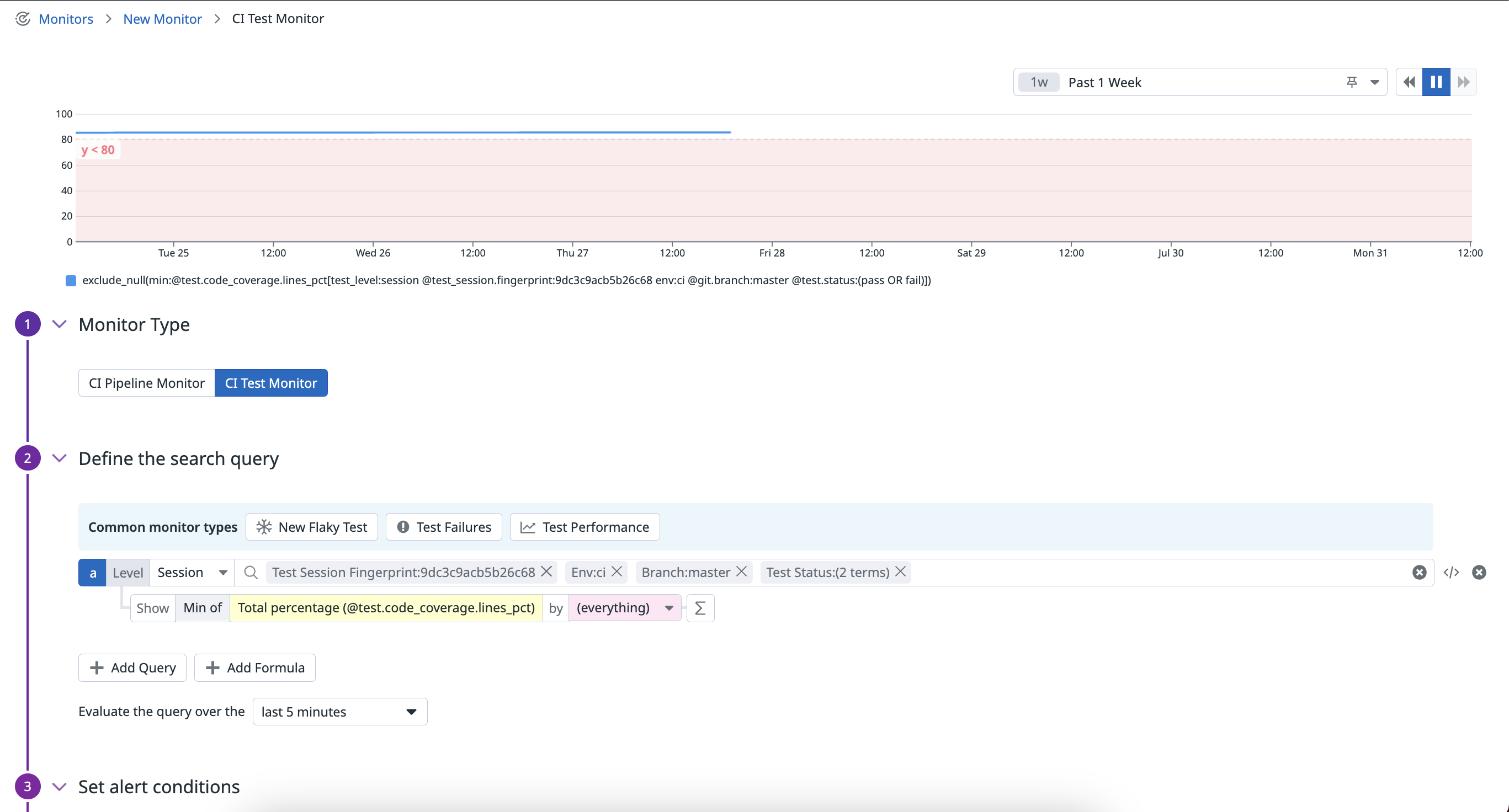Choose Test Performance common monitor type
The height and width of the screenshot is (812, 1509).
pyautogui.click(x=585, y=527)
